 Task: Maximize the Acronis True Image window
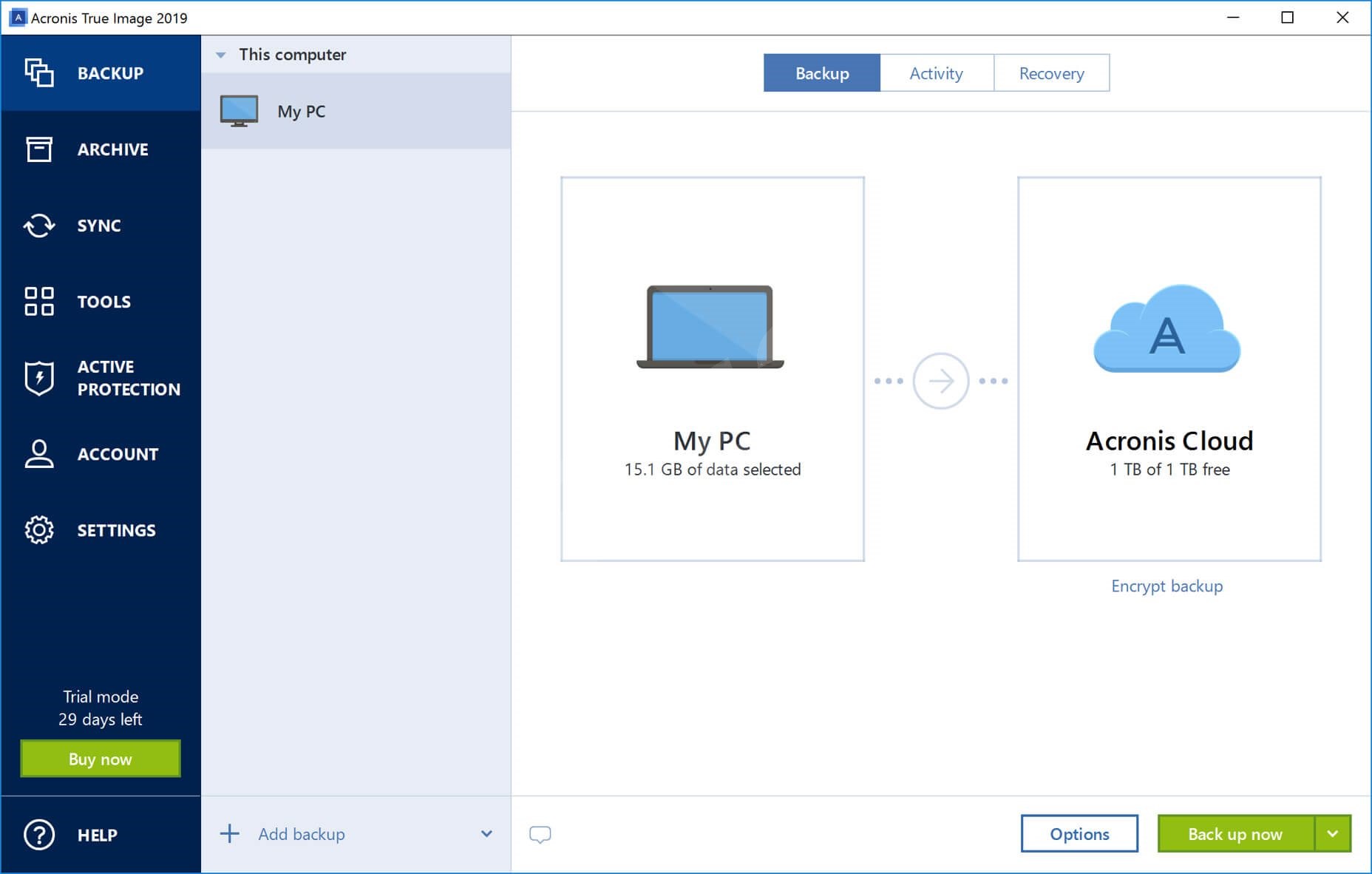pos(1288,18)
